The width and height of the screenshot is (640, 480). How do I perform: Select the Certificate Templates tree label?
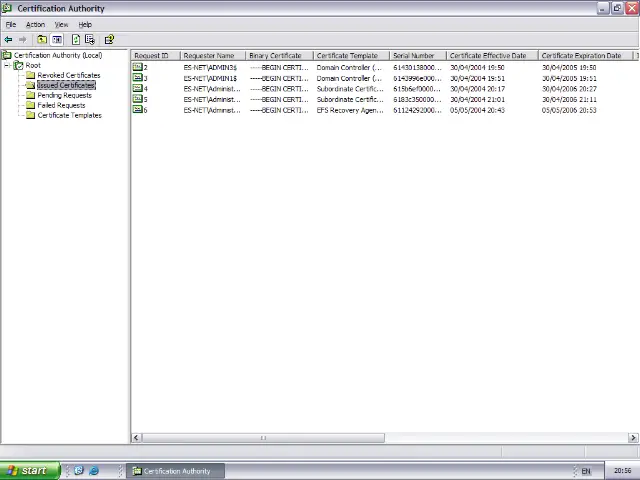[69, 115]
